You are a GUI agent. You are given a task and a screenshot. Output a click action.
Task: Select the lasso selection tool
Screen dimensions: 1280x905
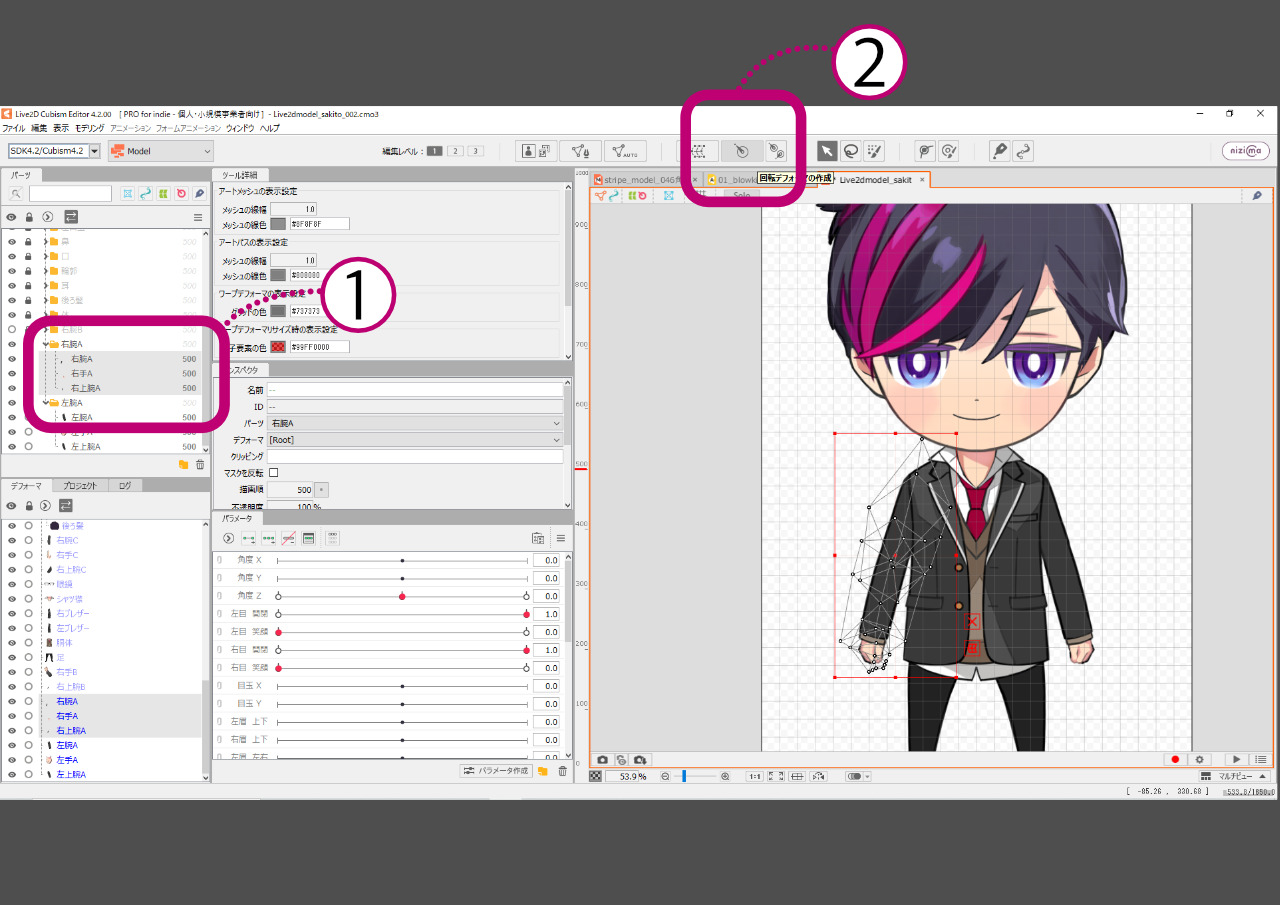(851, 151)
